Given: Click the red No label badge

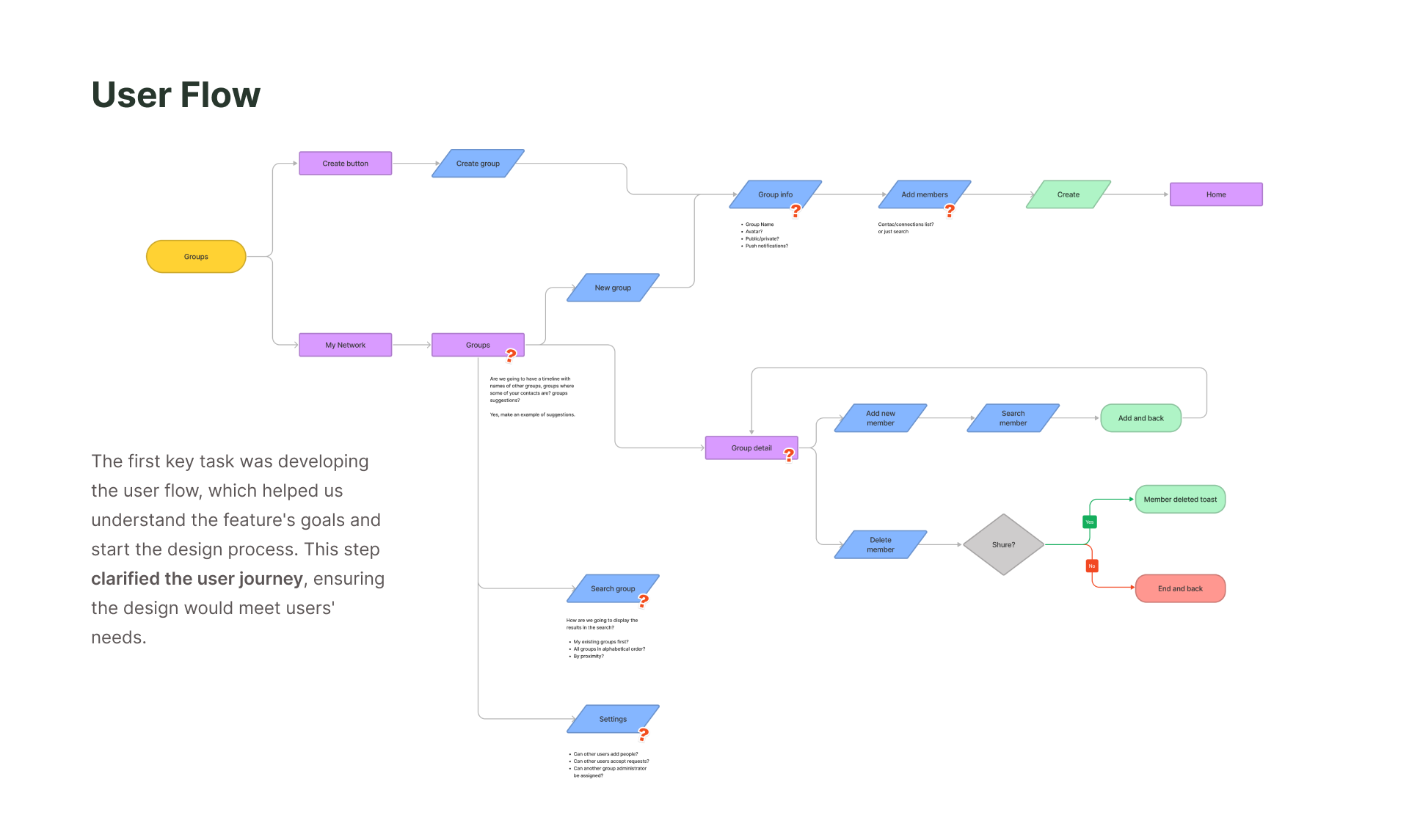Looking at the screenshot, I should point(1092,566).
